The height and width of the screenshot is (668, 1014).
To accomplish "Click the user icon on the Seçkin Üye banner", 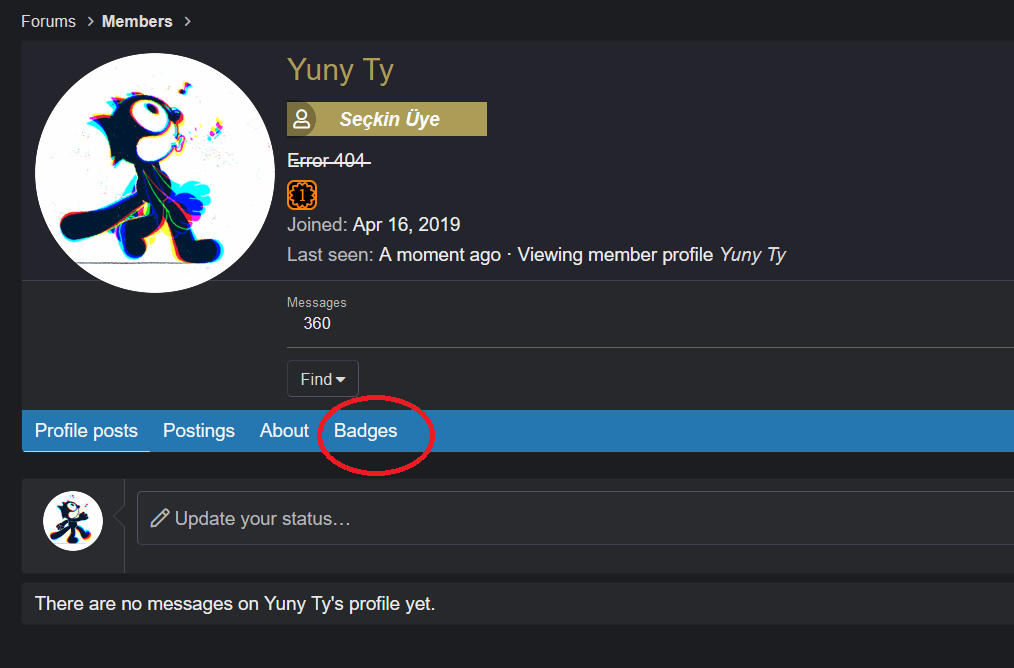I will tap(301, 119).
